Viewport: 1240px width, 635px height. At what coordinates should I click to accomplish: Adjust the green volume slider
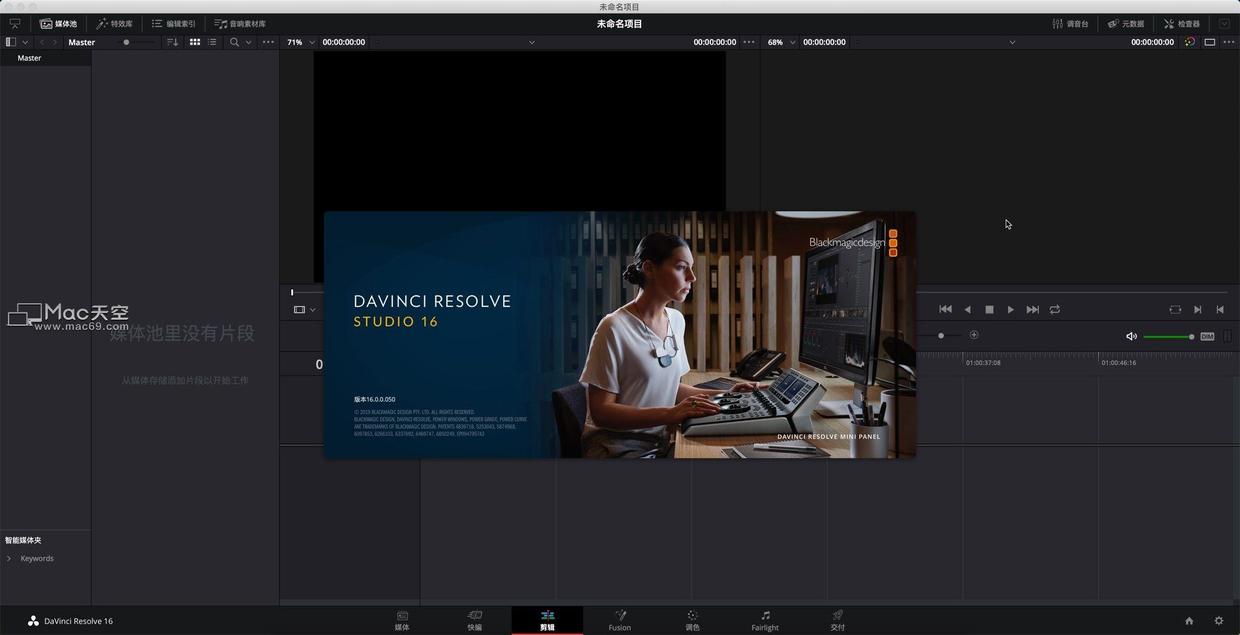(1168, 336)
